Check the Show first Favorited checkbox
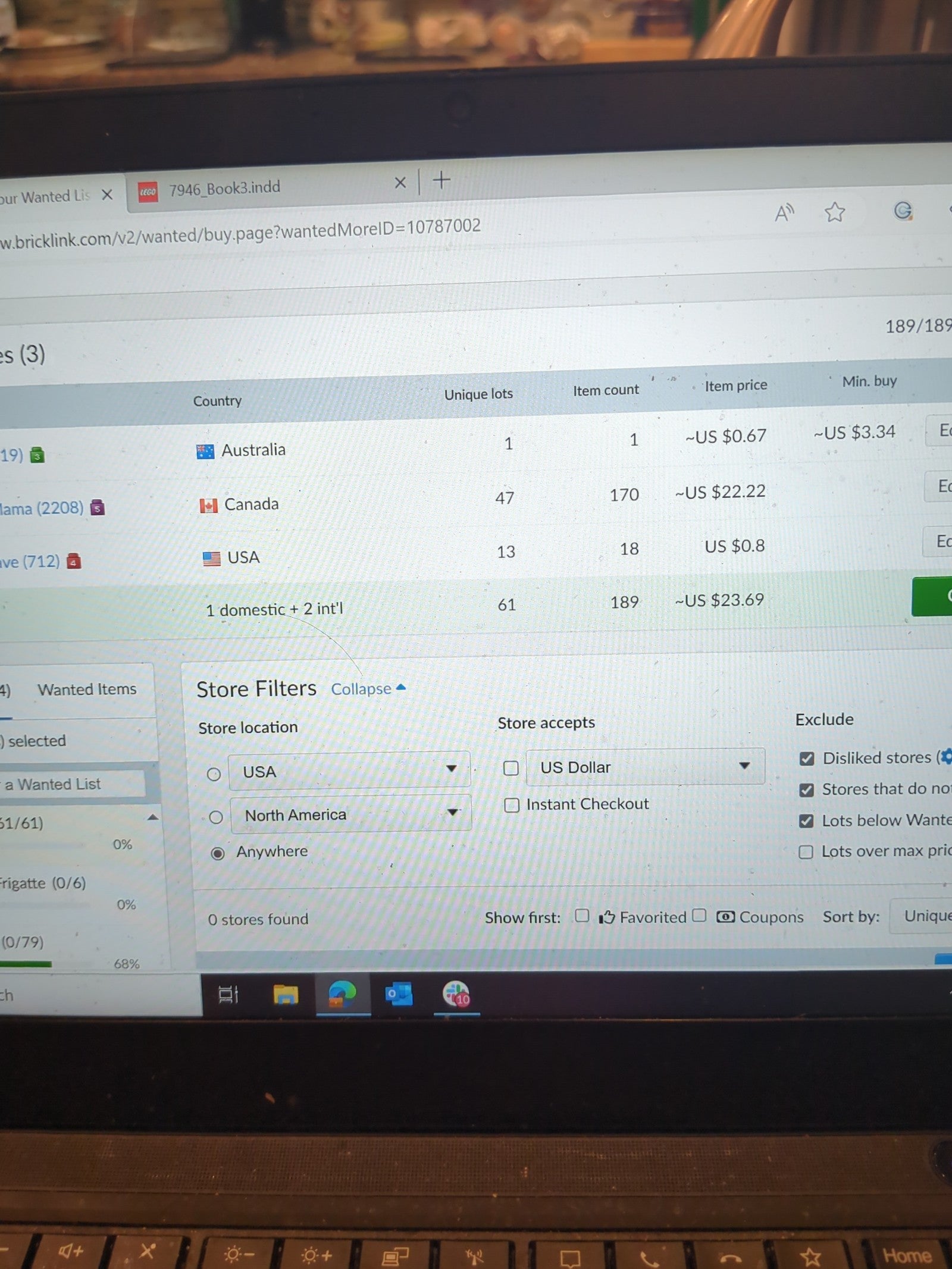 click(582, 916)
